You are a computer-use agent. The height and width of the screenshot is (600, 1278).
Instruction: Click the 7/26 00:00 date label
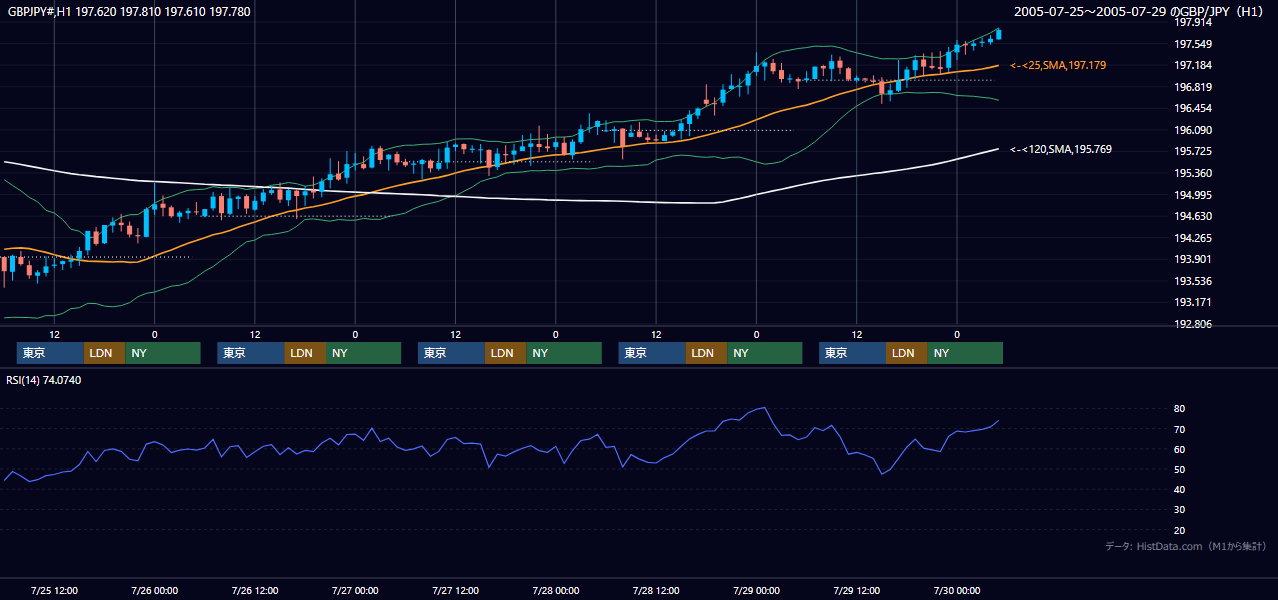tap(155, 590)
